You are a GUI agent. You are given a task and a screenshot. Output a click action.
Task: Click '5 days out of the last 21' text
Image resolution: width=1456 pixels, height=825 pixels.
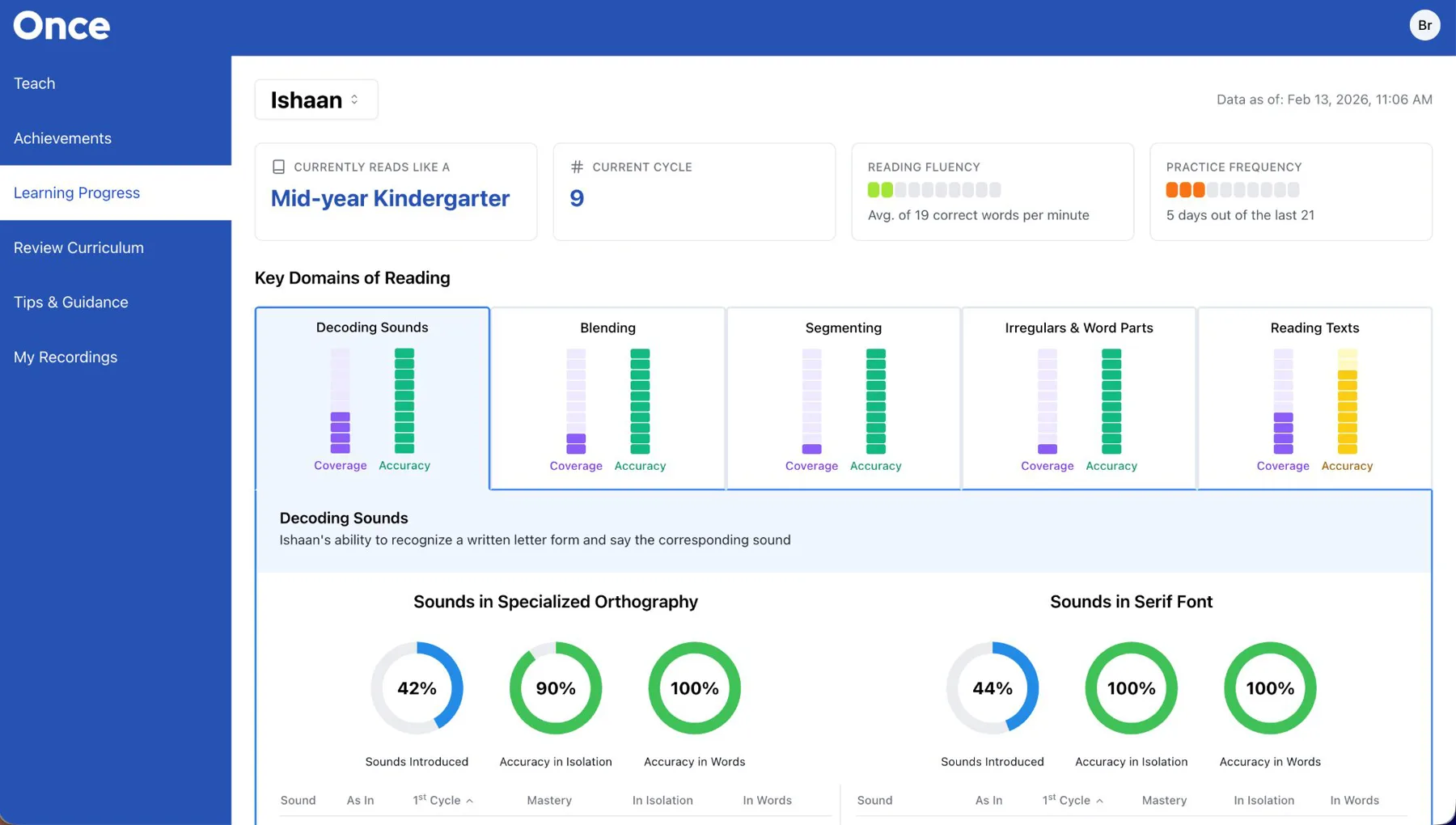click(x=1240, y=215)
